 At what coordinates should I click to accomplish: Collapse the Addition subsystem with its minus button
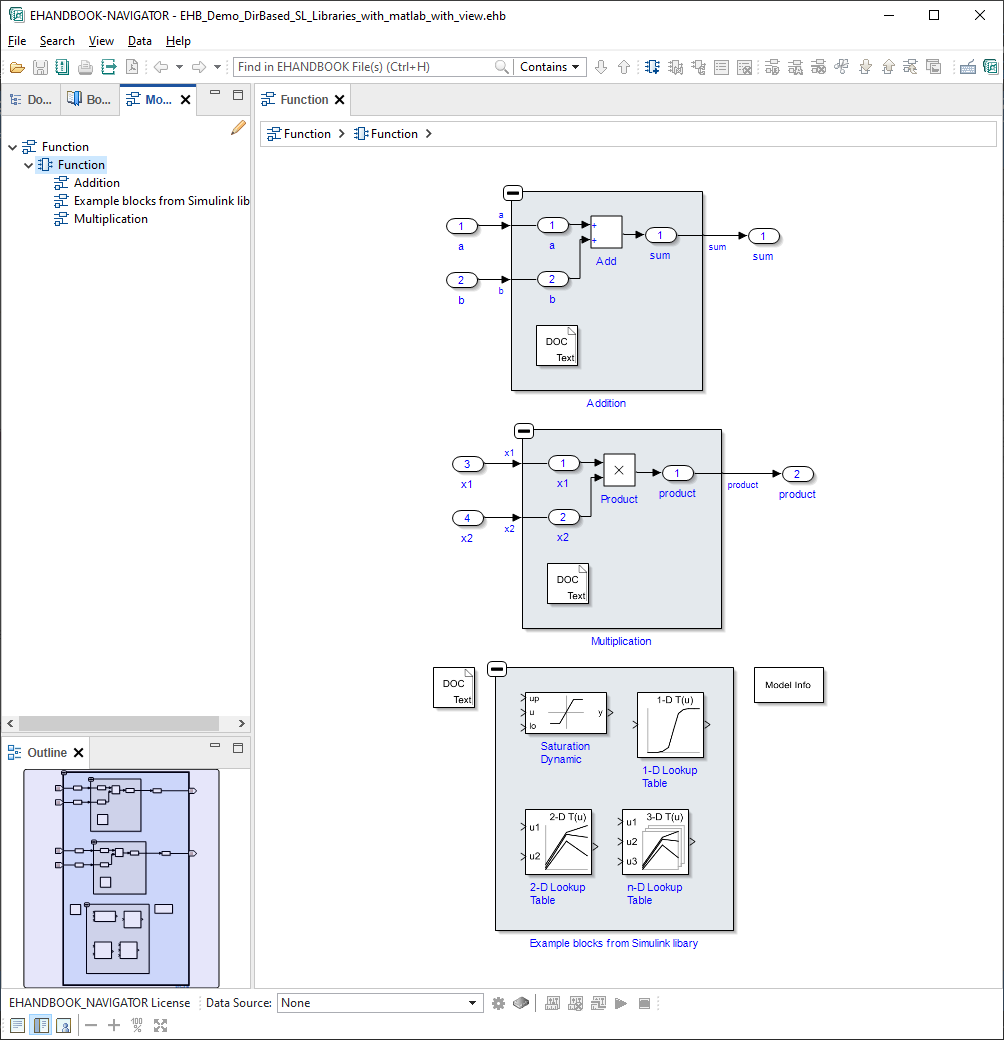[x=512, y=192]
